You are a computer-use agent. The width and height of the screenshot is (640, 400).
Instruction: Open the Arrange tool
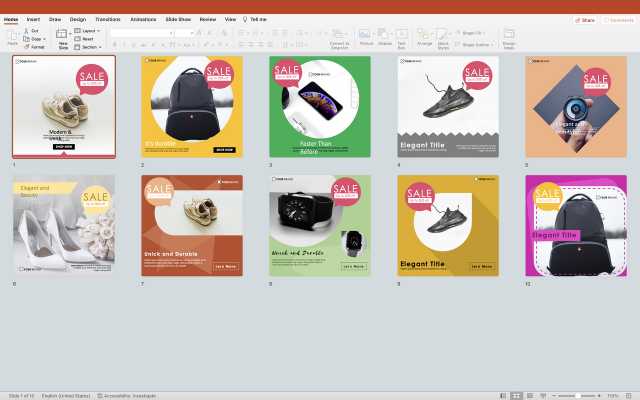425,36
